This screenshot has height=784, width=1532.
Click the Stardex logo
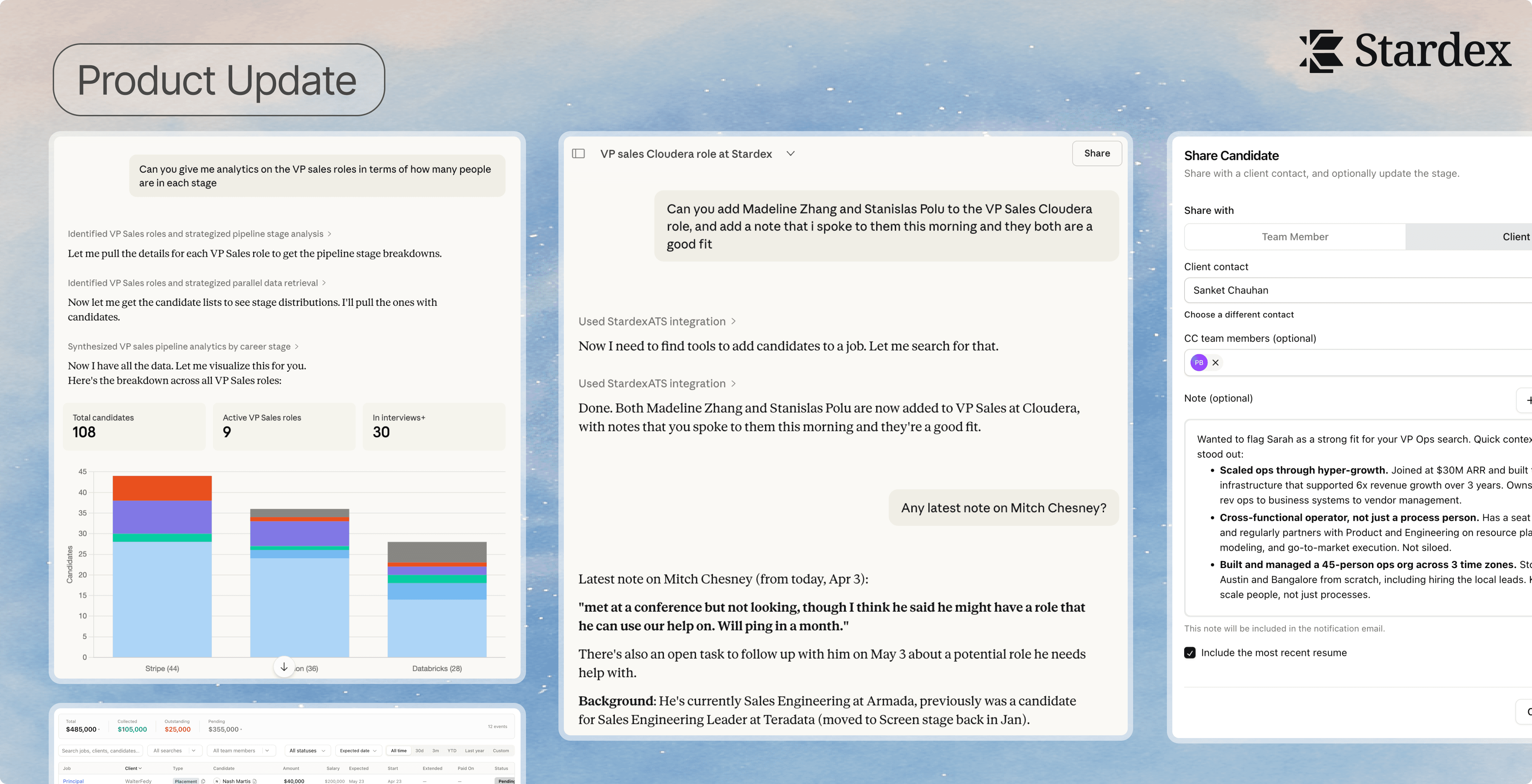[x=1405, y=52]
